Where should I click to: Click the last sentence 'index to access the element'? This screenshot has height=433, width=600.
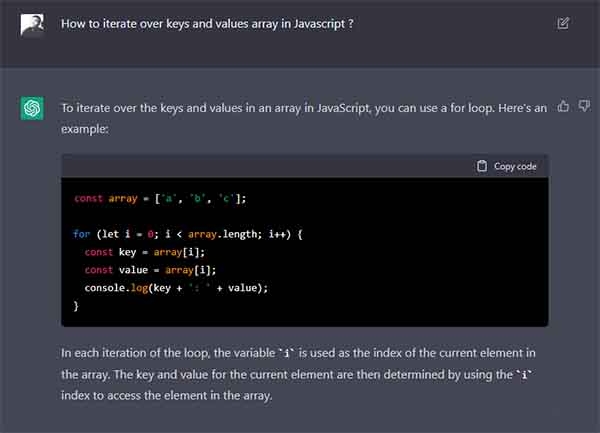pos(166,396)
